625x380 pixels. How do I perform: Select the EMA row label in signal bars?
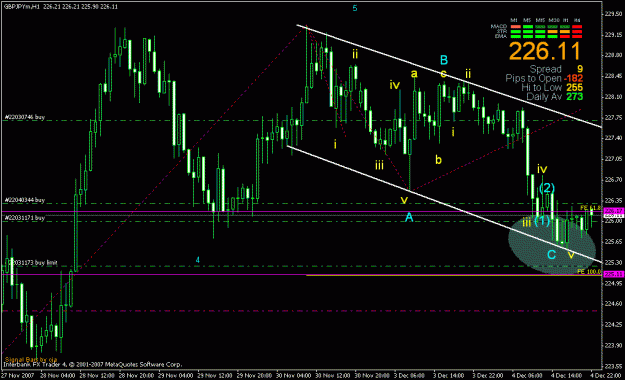(x=501, y=36)
